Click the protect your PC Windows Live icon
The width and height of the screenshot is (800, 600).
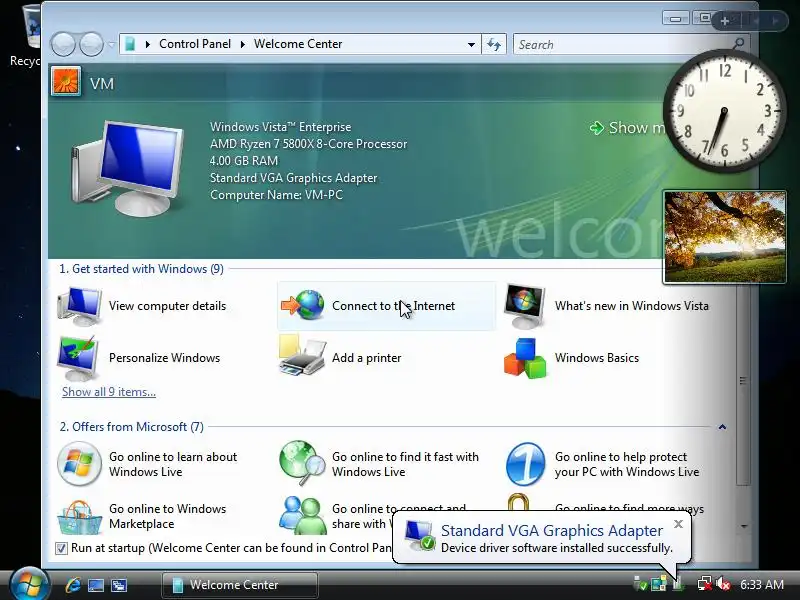pos(526,464)
